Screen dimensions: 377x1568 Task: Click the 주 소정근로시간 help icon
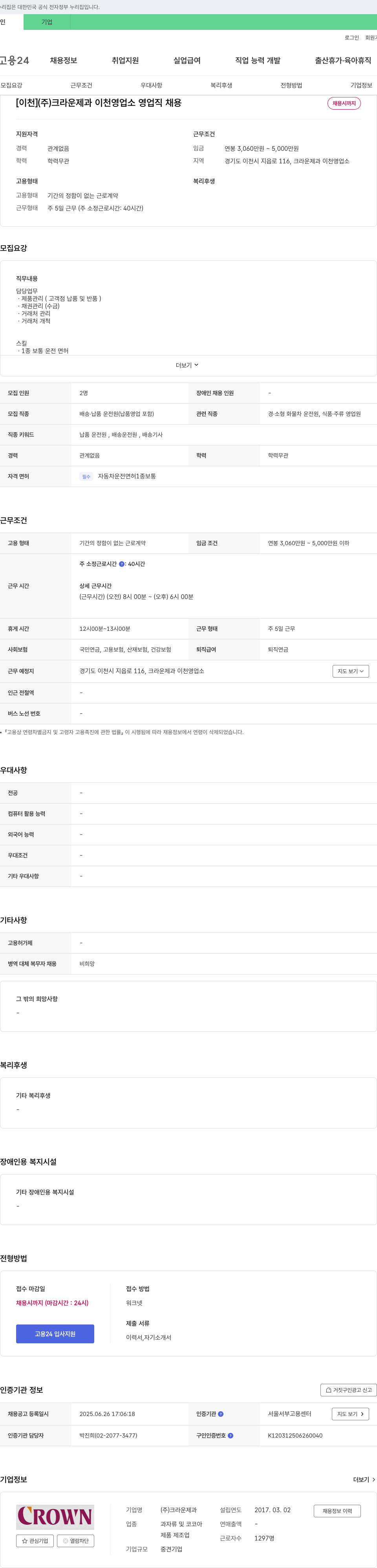click(122, 564)
